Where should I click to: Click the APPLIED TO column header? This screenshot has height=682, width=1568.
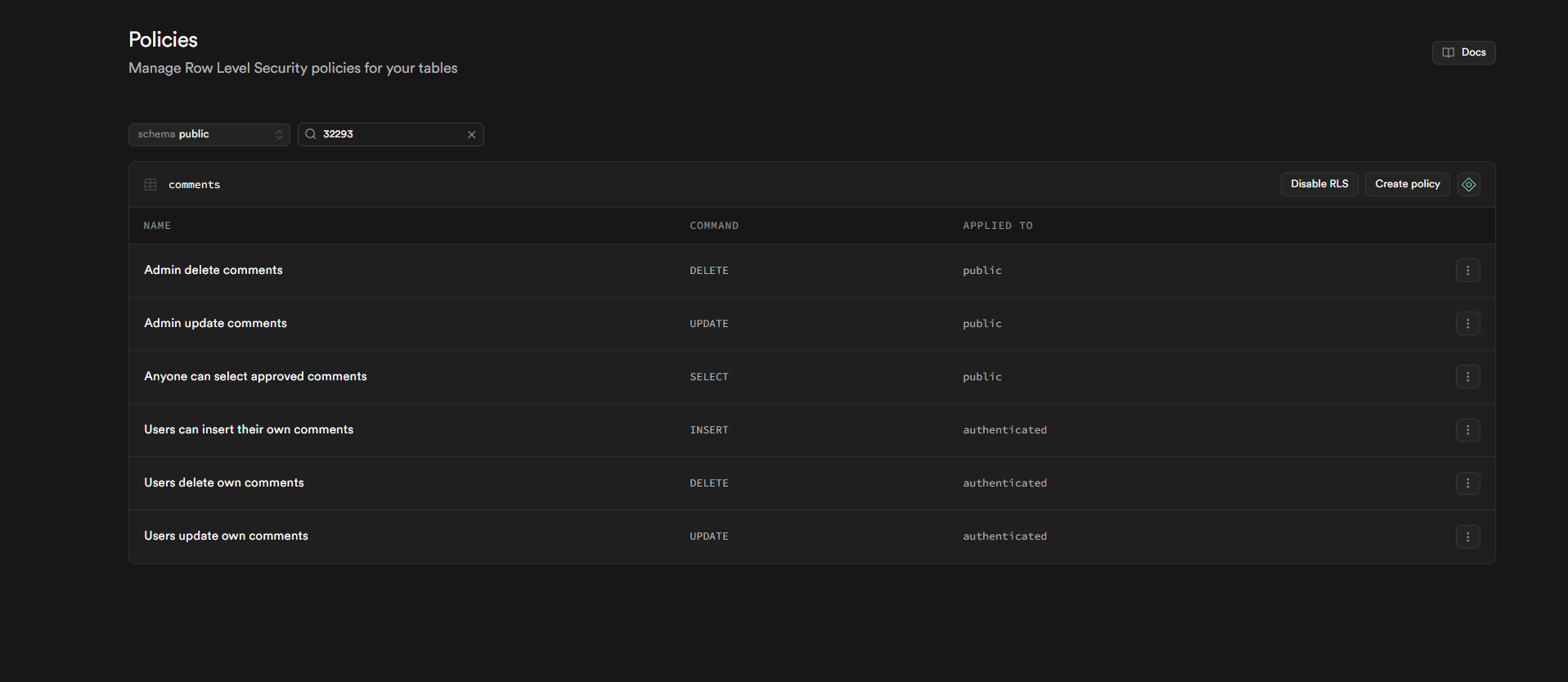997,226
